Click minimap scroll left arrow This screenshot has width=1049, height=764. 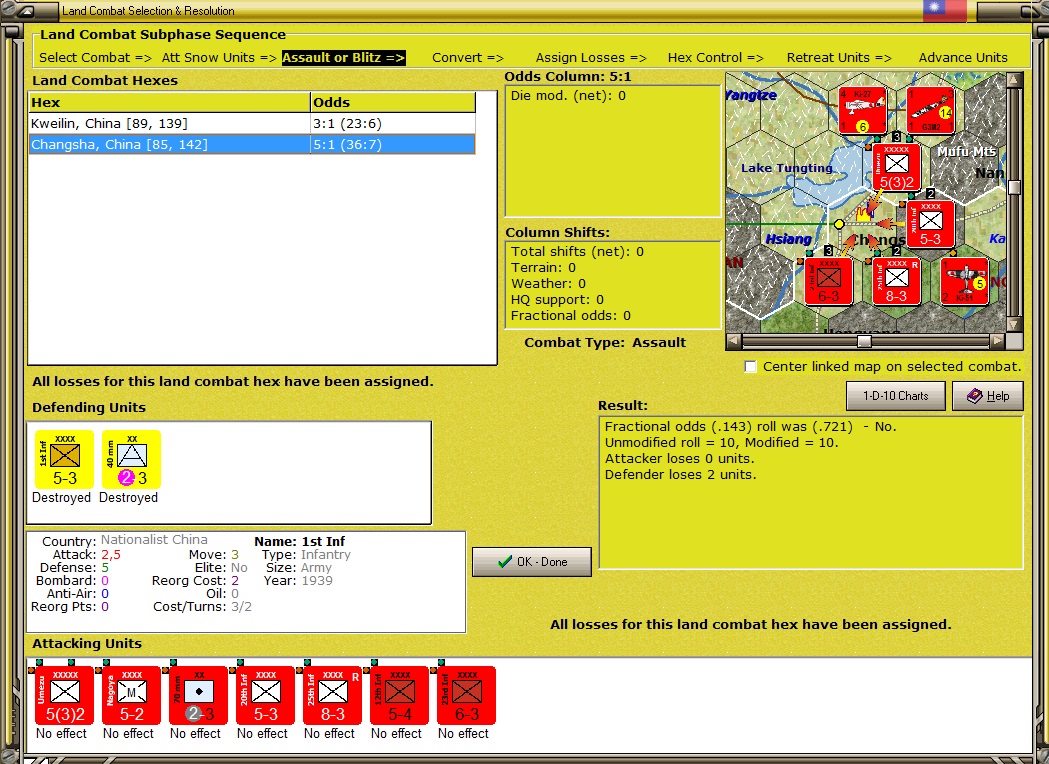pyautogui.click(x=734, y=341)
